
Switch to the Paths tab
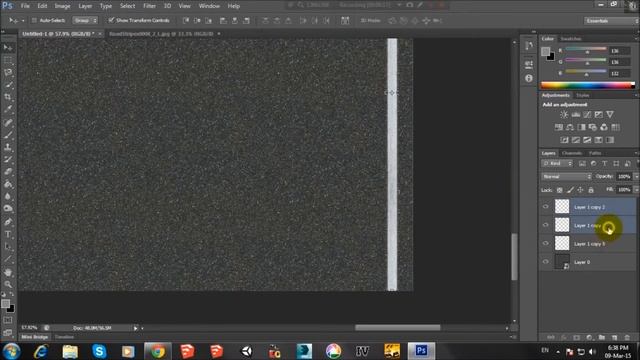595,153
